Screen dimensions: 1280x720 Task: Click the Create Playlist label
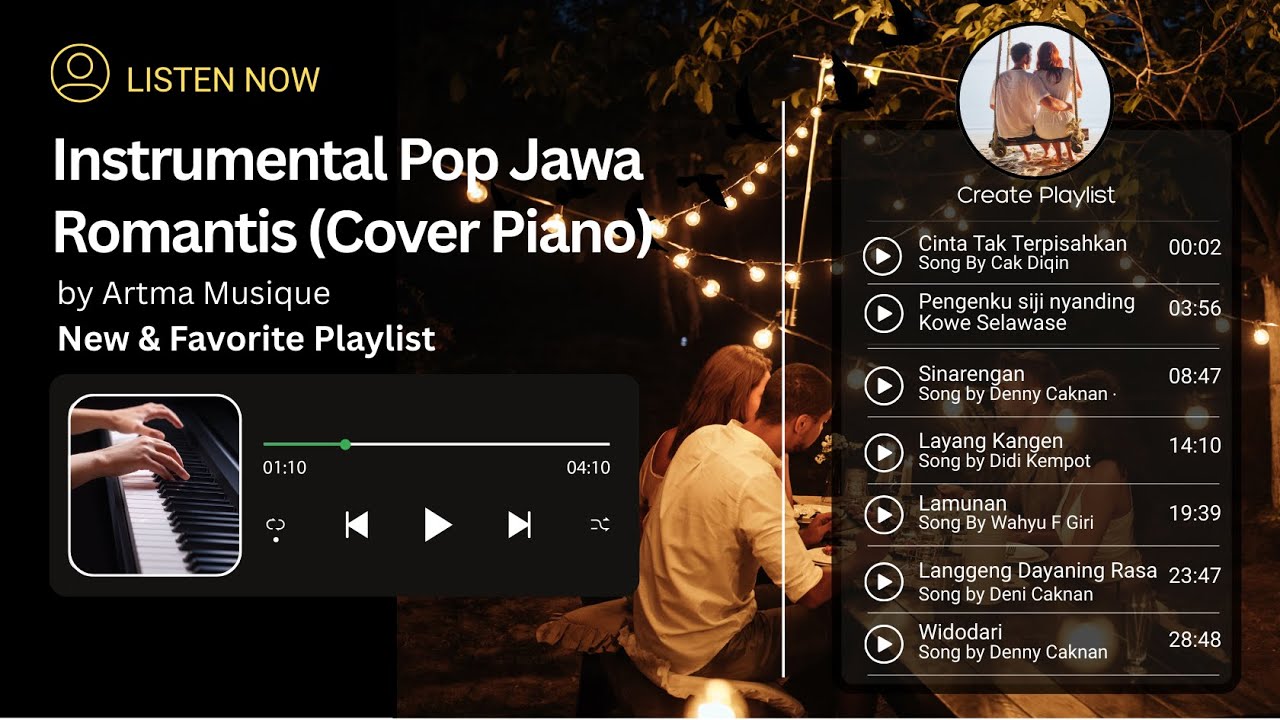coord(1036,195)
